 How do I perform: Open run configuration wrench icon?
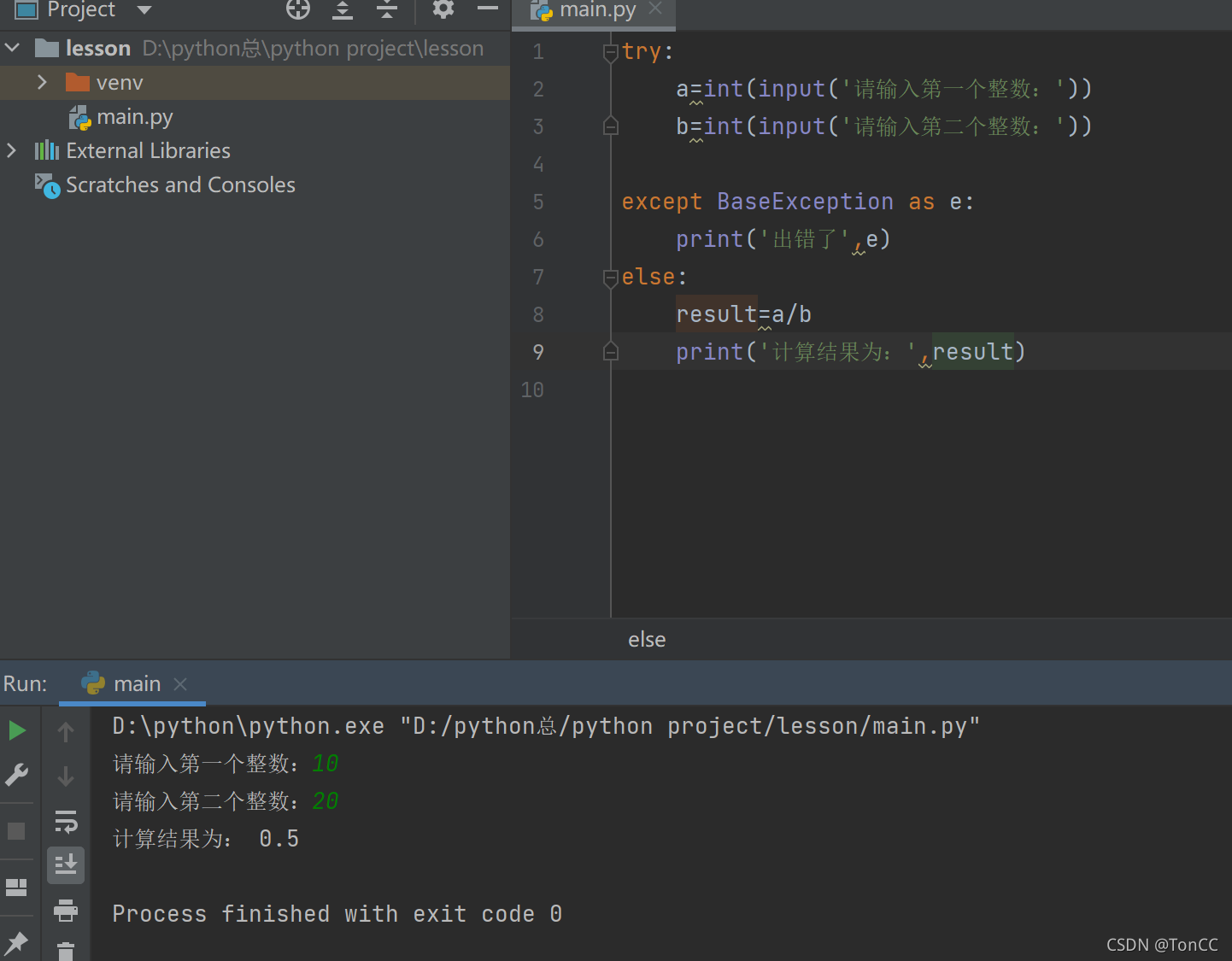(16, 775)
